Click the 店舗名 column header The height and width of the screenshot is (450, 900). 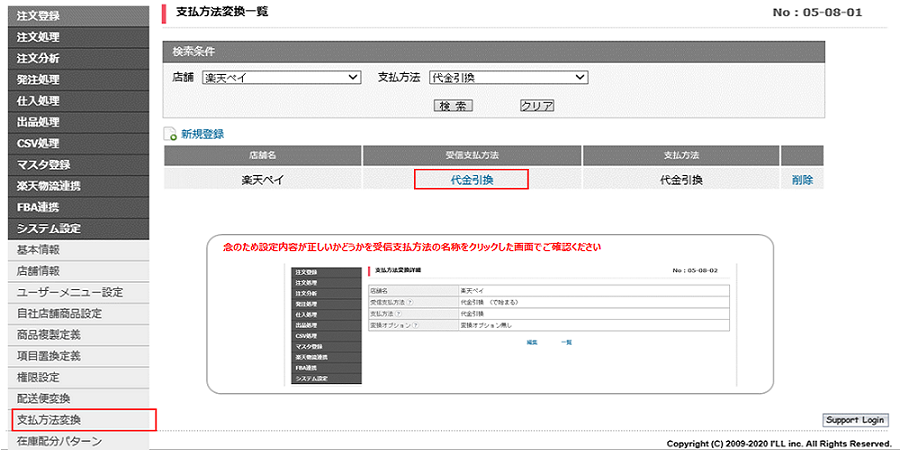coord(263,156)
